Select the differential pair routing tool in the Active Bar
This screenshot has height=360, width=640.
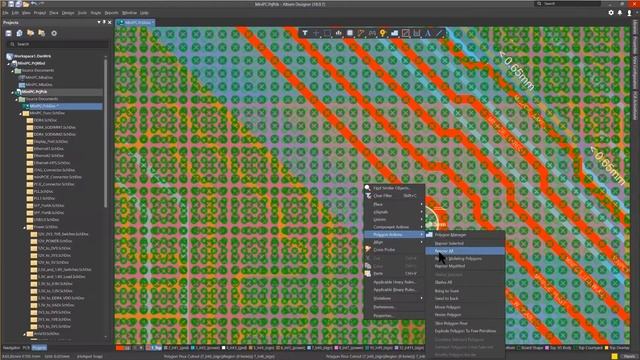click(x=372, y=33)
